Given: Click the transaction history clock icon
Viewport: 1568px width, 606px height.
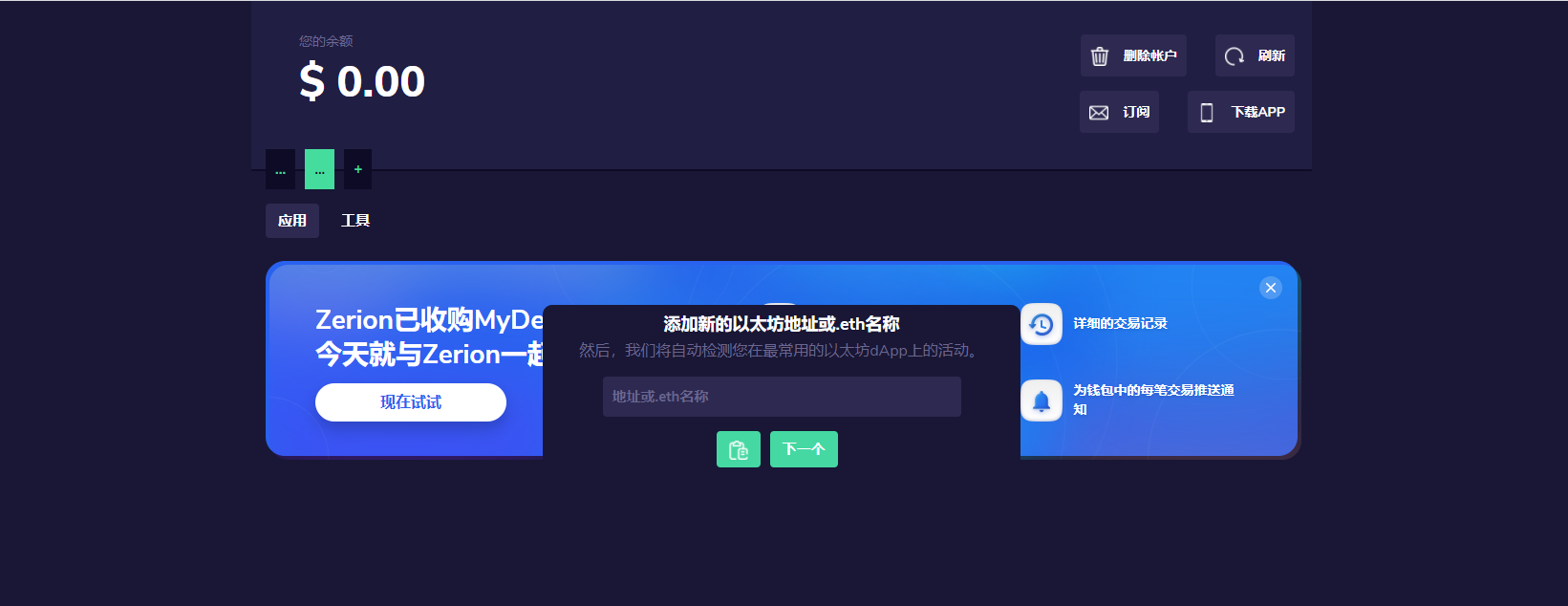Looking at the screenshot, I should coord(1042,324).
